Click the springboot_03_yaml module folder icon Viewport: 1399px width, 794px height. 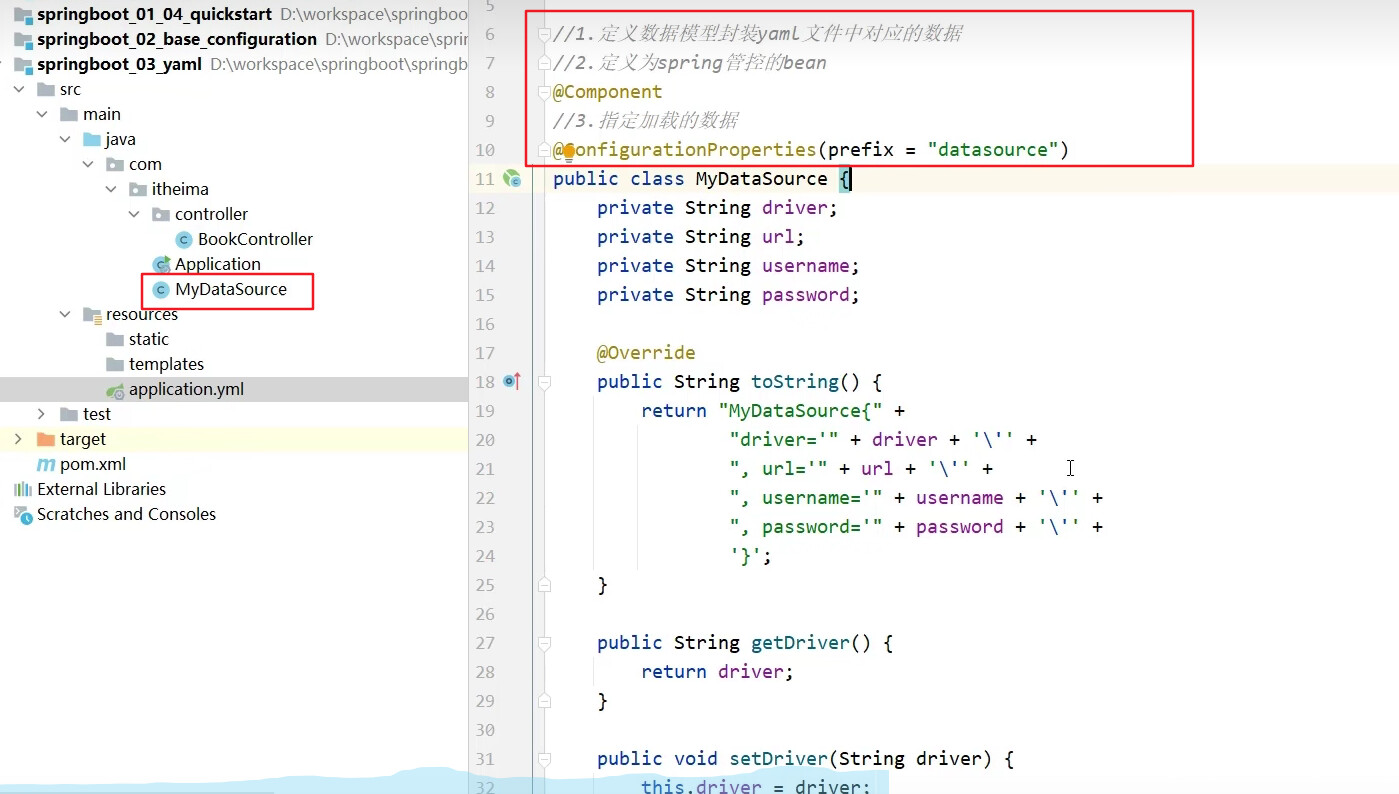(22, 64)
